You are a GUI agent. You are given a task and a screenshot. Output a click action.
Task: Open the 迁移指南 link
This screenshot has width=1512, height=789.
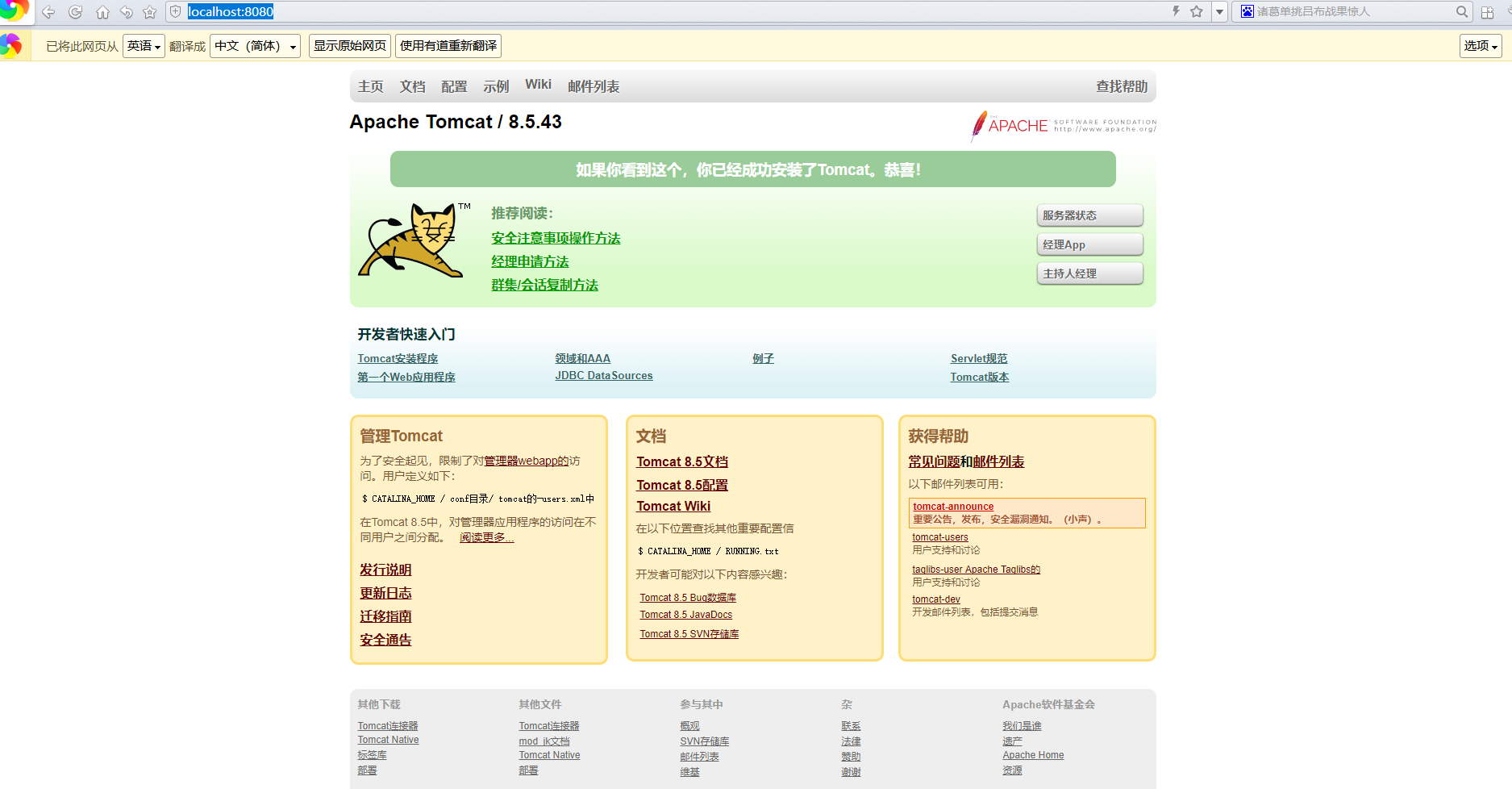coord(385,616)
